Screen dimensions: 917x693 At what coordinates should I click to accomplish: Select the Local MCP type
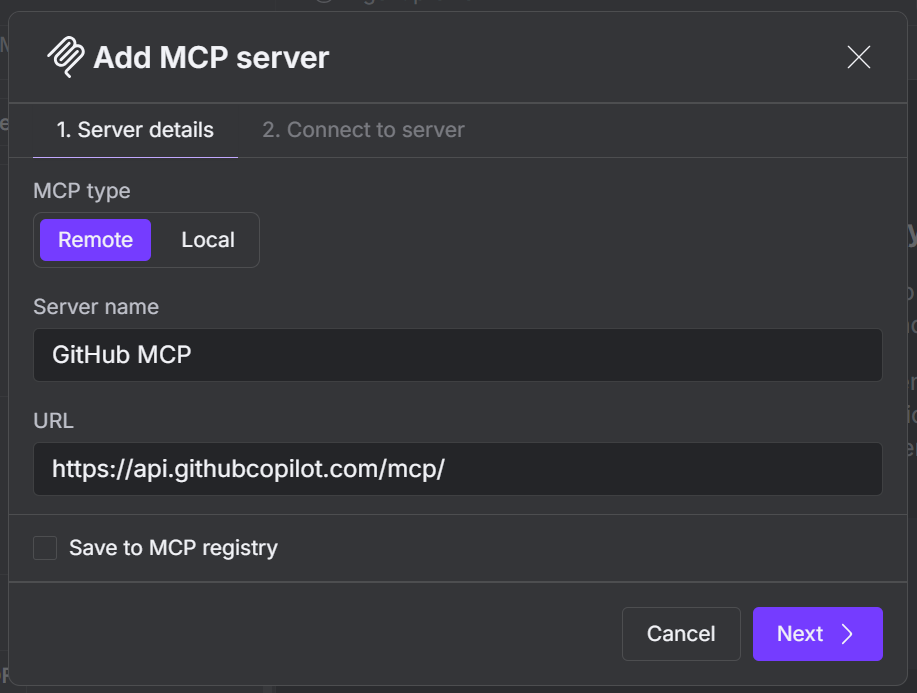207,240
